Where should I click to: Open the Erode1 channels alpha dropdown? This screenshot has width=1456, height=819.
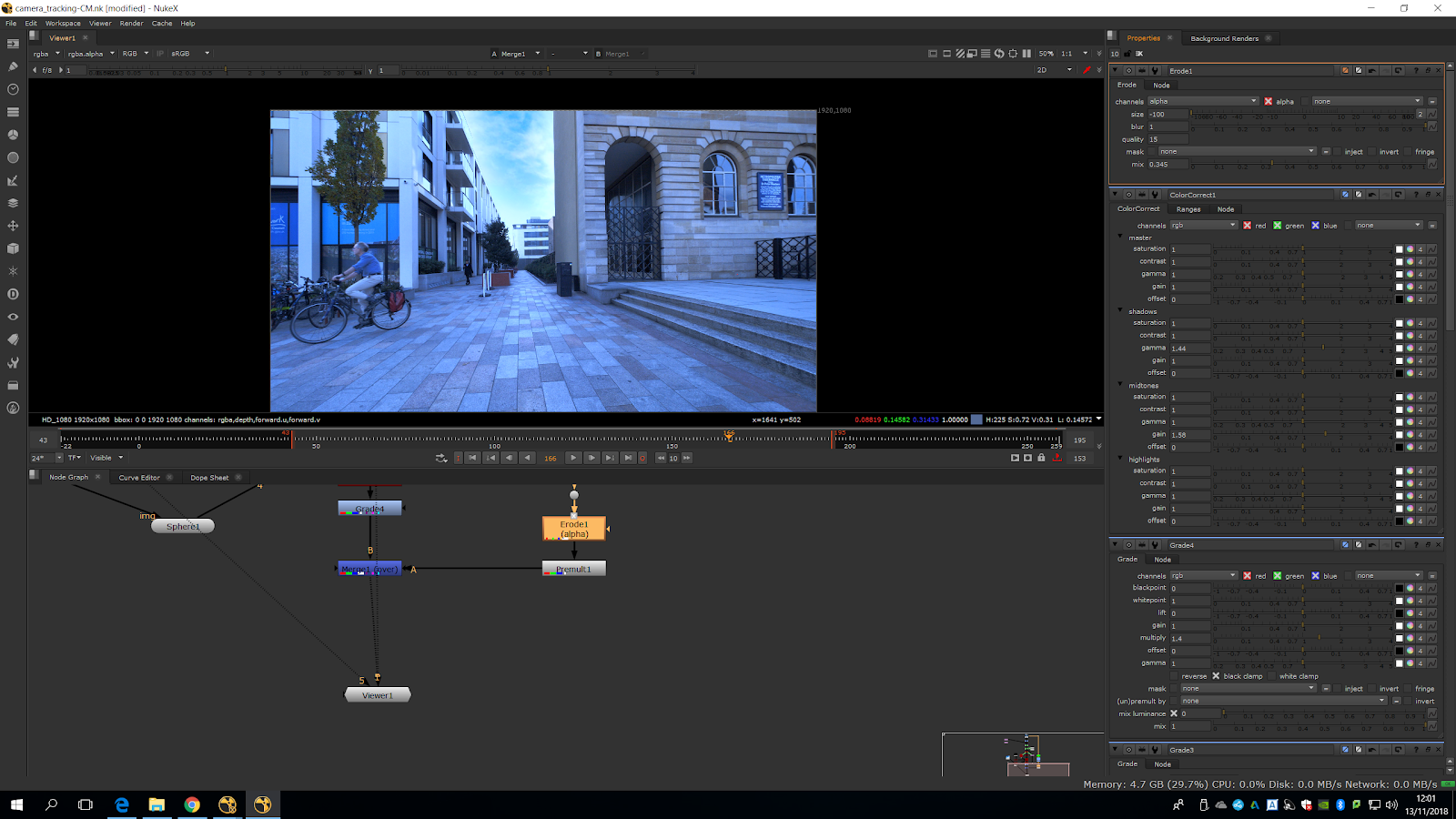tap(1202, 102)
